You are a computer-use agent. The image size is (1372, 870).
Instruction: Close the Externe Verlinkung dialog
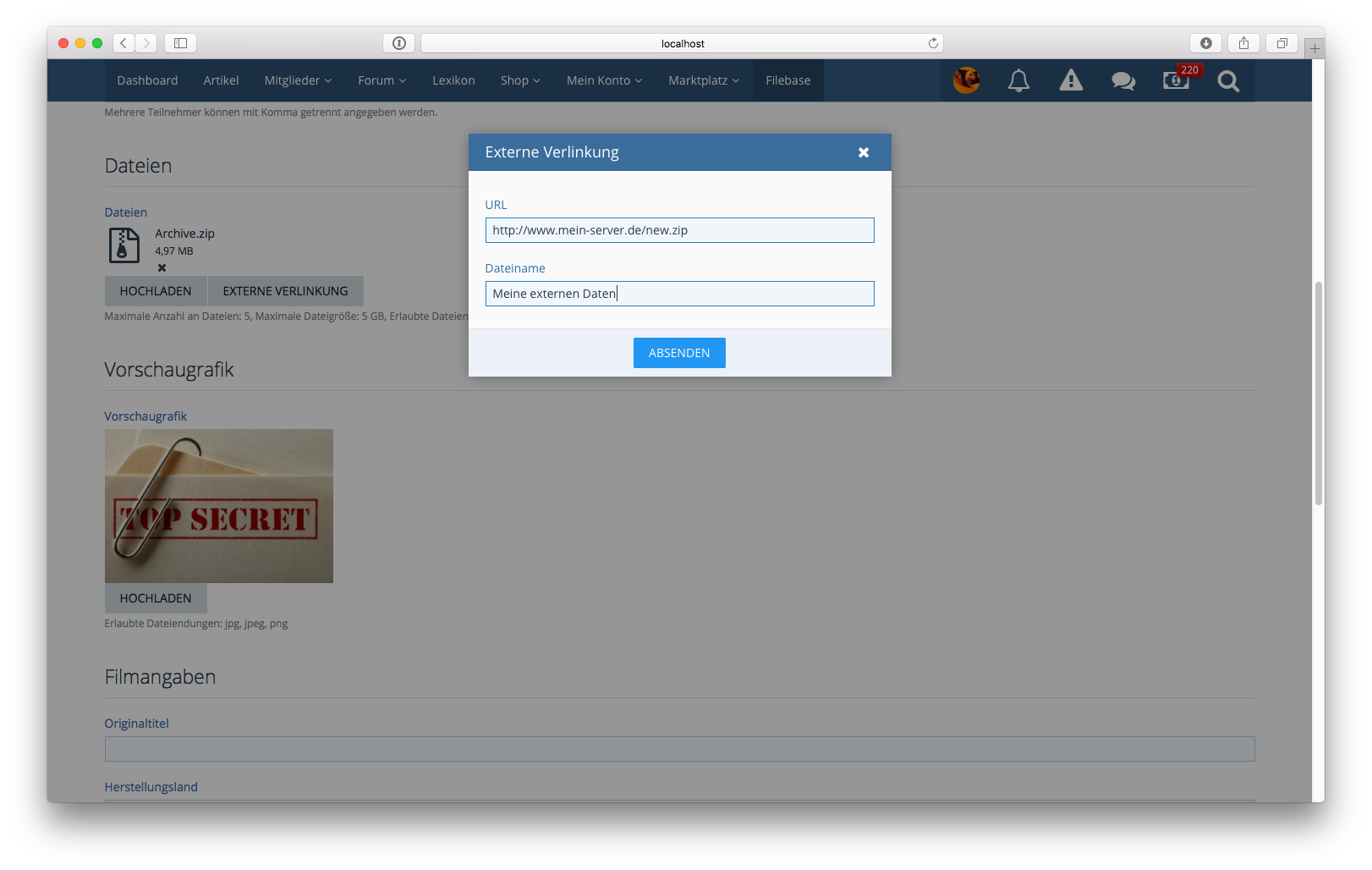tap(864, 152)
